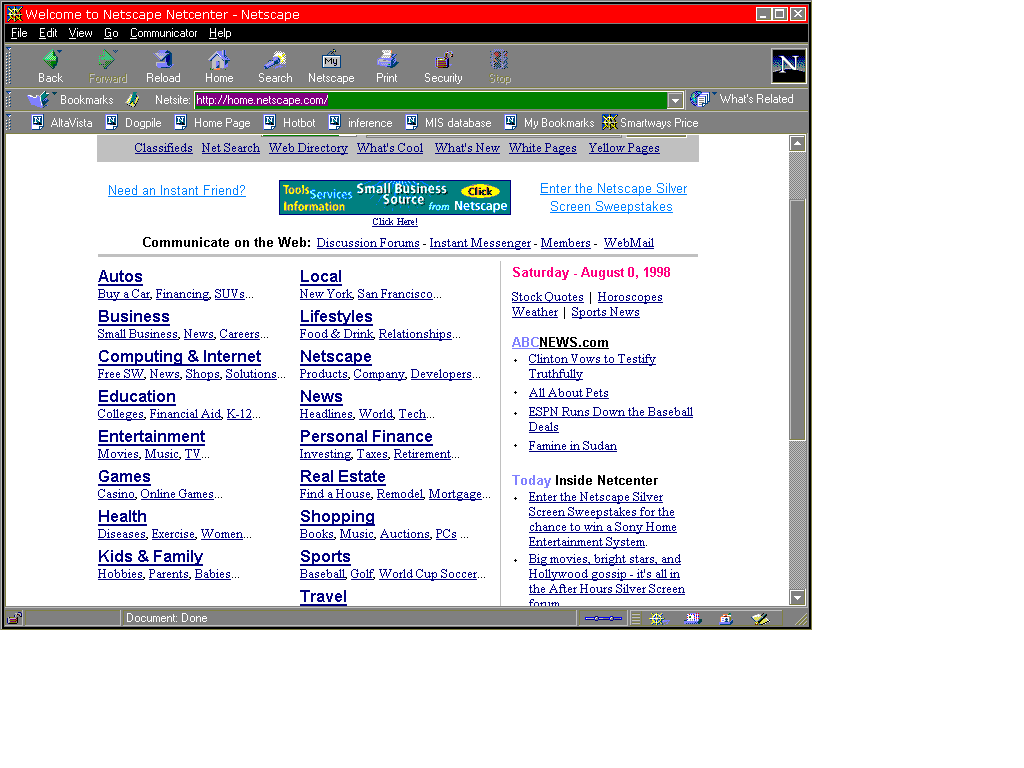Click the Small Business Source banner ad
This screenshot has width=1024, height=768.
click(x=394, y=197)
